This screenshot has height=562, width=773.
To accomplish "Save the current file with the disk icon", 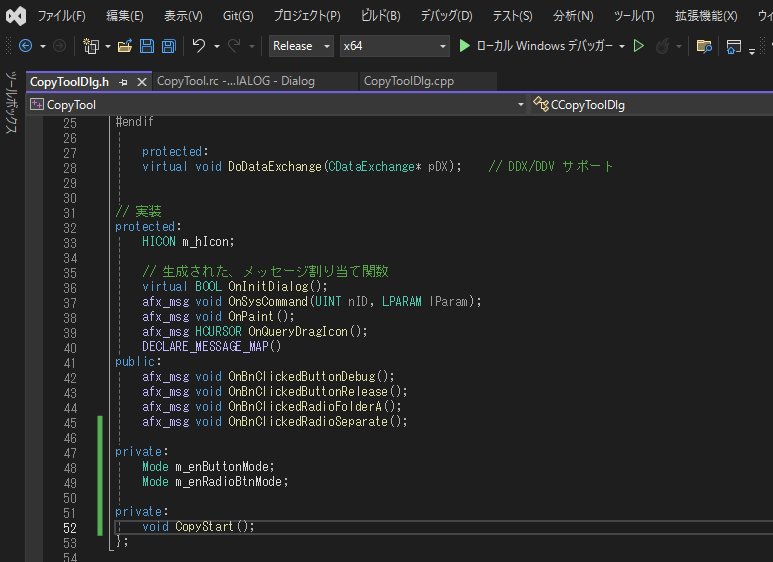I will click(147, 46).
